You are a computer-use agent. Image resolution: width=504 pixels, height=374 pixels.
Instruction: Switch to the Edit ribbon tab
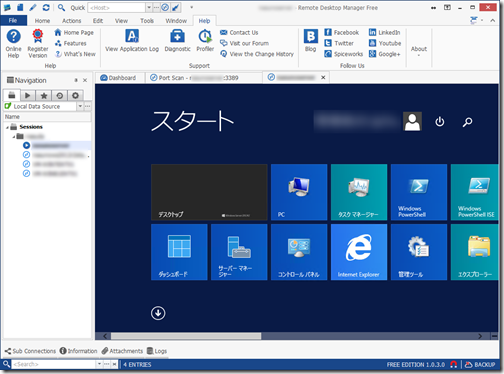click(x=98, y=21)
